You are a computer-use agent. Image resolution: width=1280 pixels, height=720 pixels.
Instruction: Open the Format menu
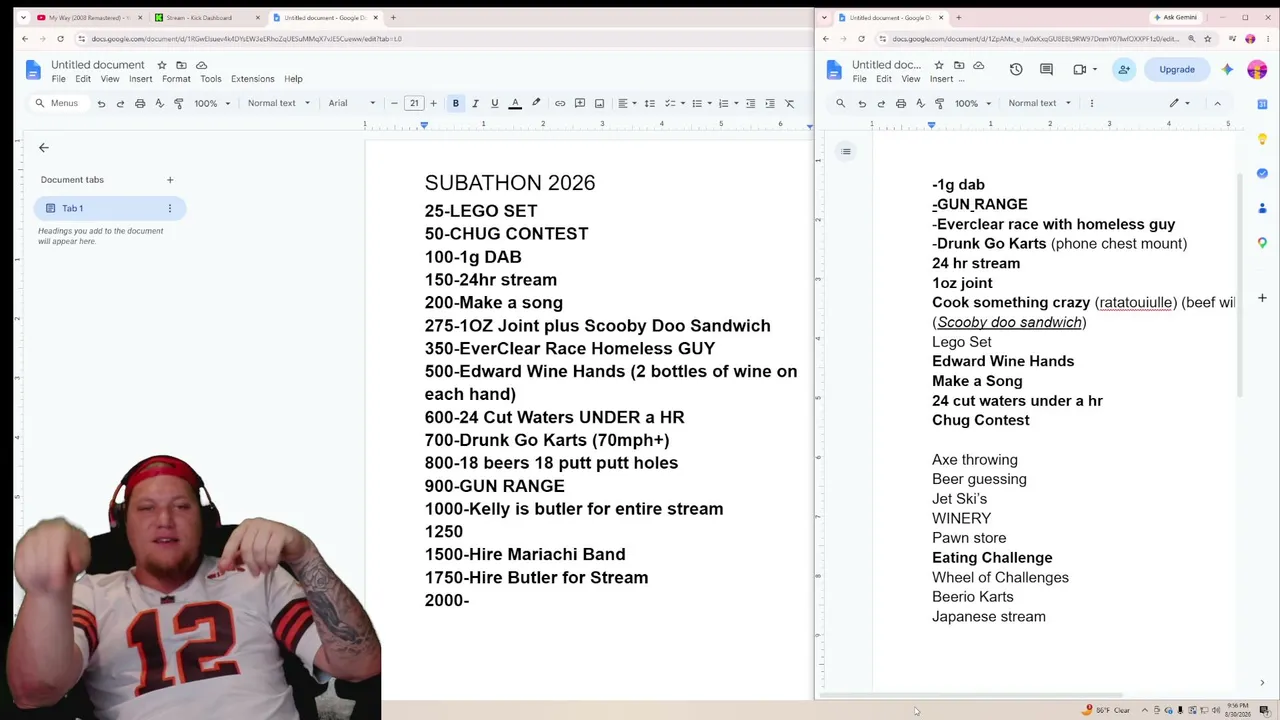pos(176,79)
